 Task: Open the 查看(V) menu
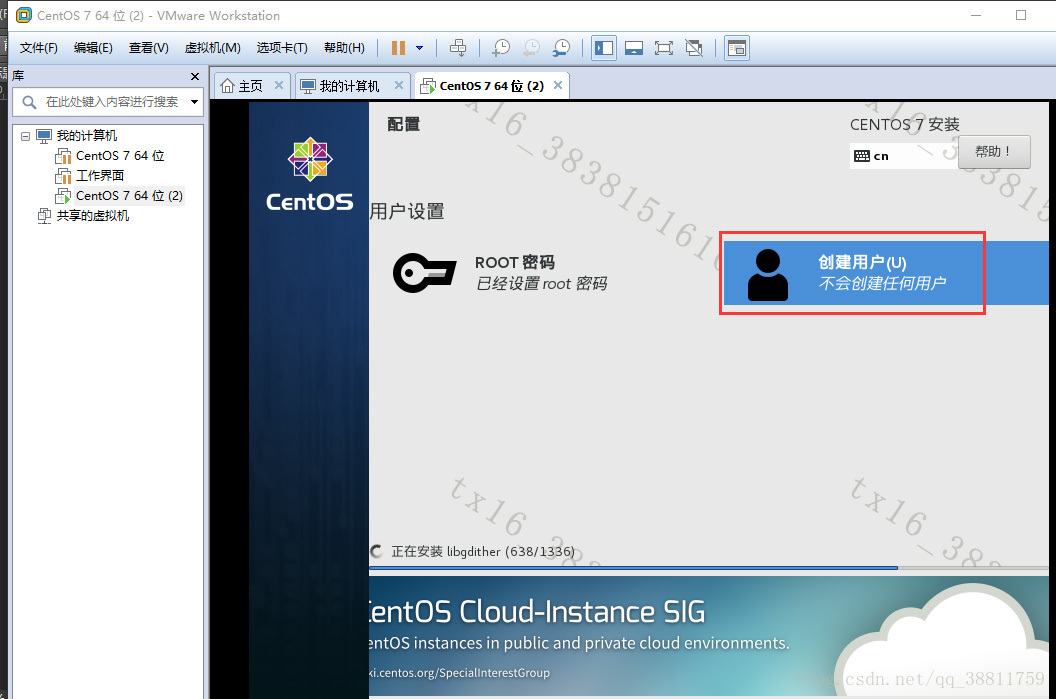148,48
